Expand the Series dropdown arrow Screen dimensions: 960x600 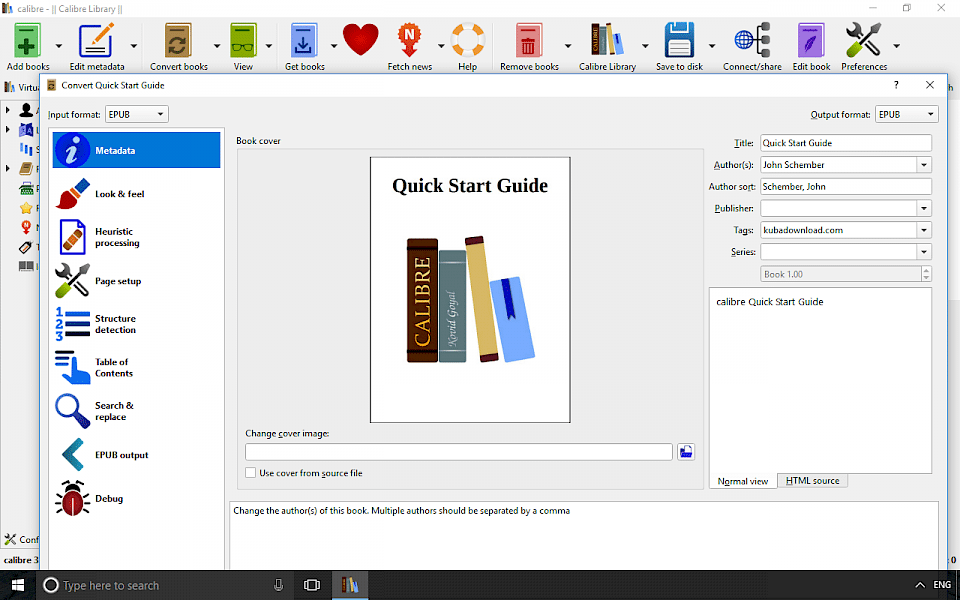tap(924, 252)
